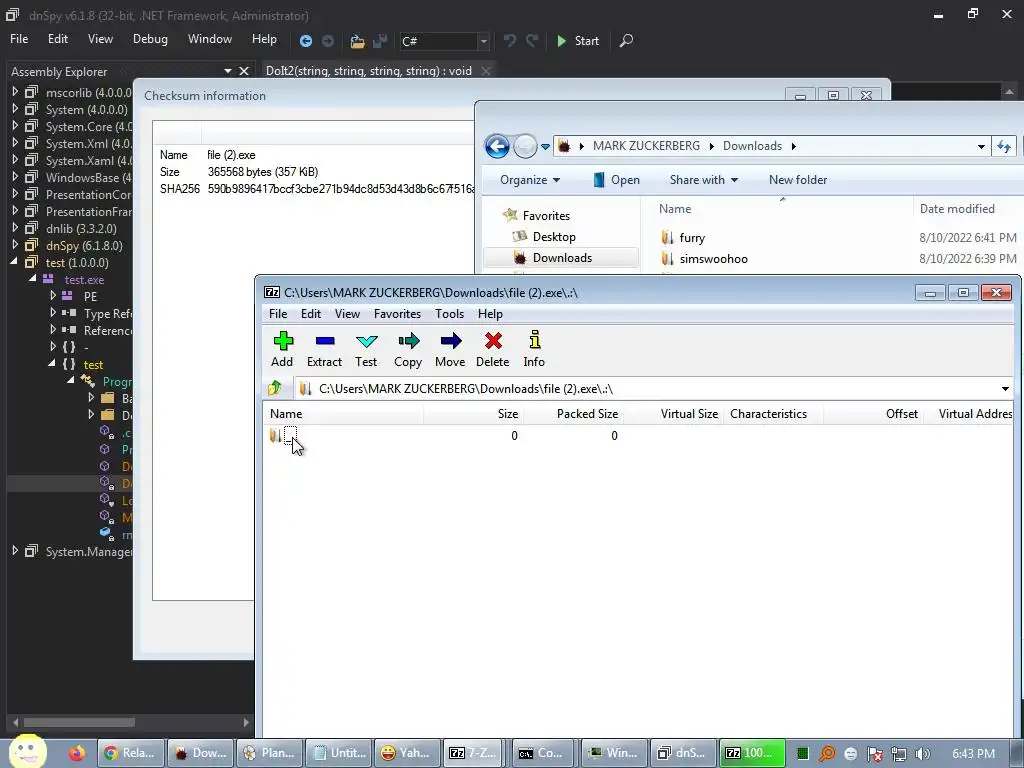Select Desktop in Explorer Favorites

click(554, 236)
